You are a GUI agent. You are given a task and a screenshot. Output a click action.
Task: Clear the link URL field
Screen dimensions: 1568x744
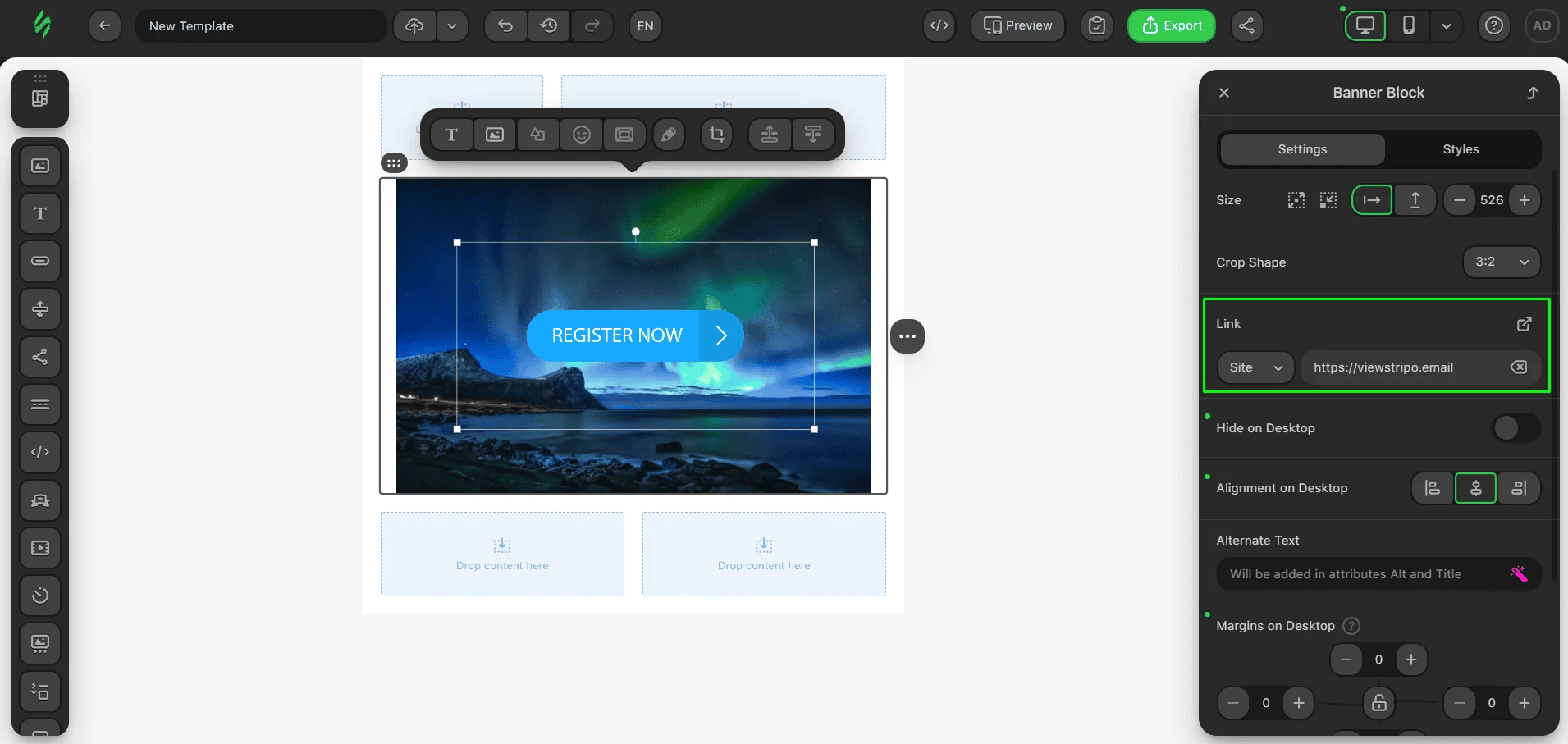1519,367
